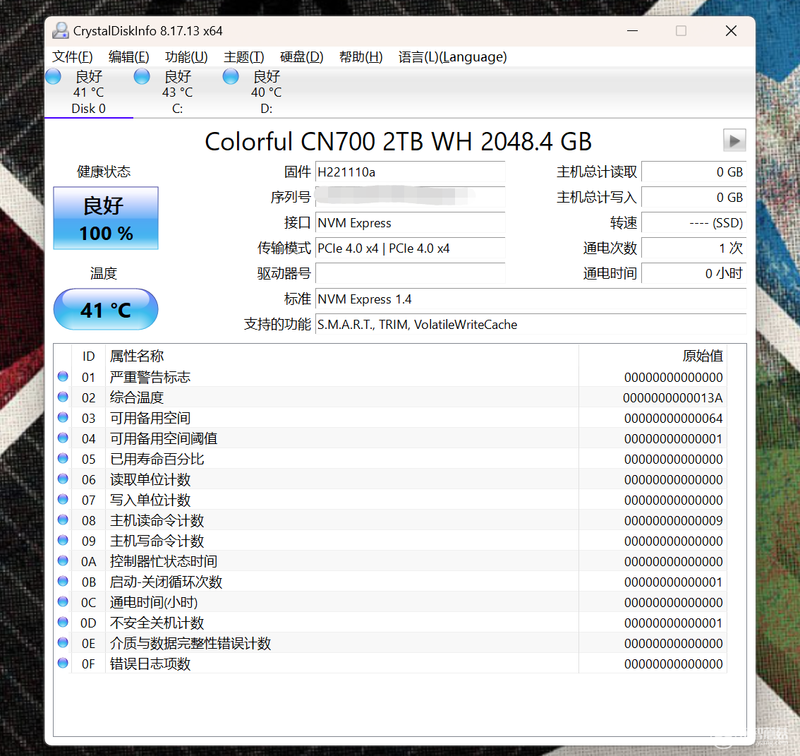Minimize the CrystalDiskInfo window
800x756 pixels.
tap(633, 31)
